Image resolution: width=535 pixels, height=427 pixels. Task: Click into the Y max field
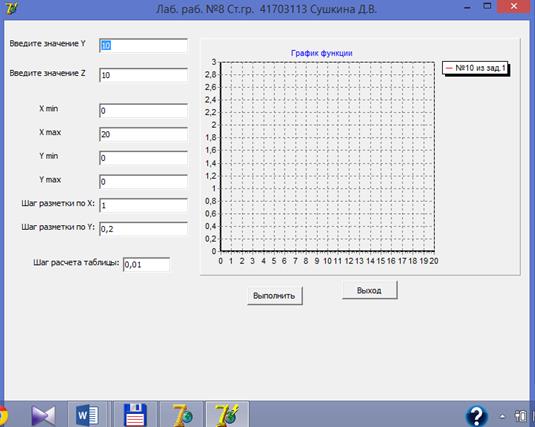coord(143,182)
